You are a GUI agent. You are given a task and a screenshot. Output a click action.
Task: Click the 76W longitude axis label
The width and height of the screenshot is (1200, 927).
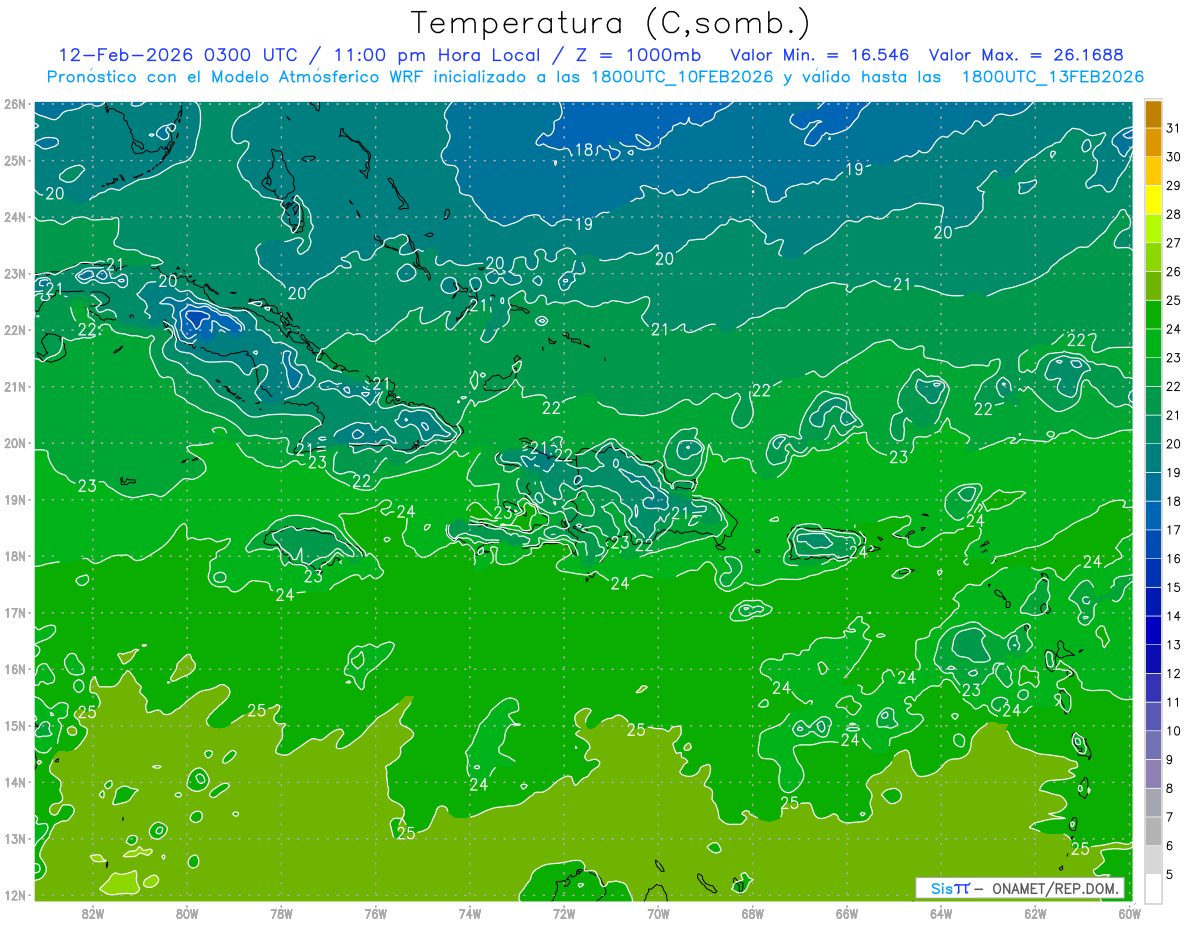376,913
